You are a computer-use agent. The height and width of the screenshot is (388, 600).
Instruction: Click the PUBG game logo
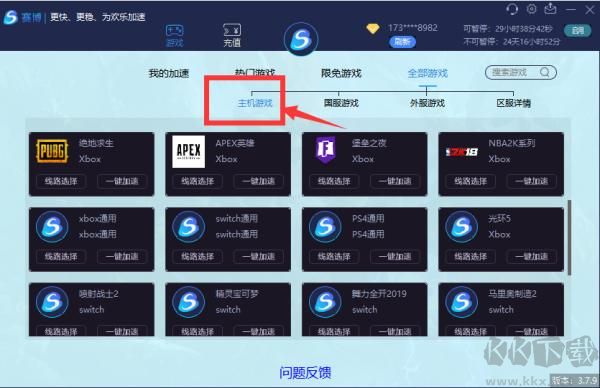[52, 151]
